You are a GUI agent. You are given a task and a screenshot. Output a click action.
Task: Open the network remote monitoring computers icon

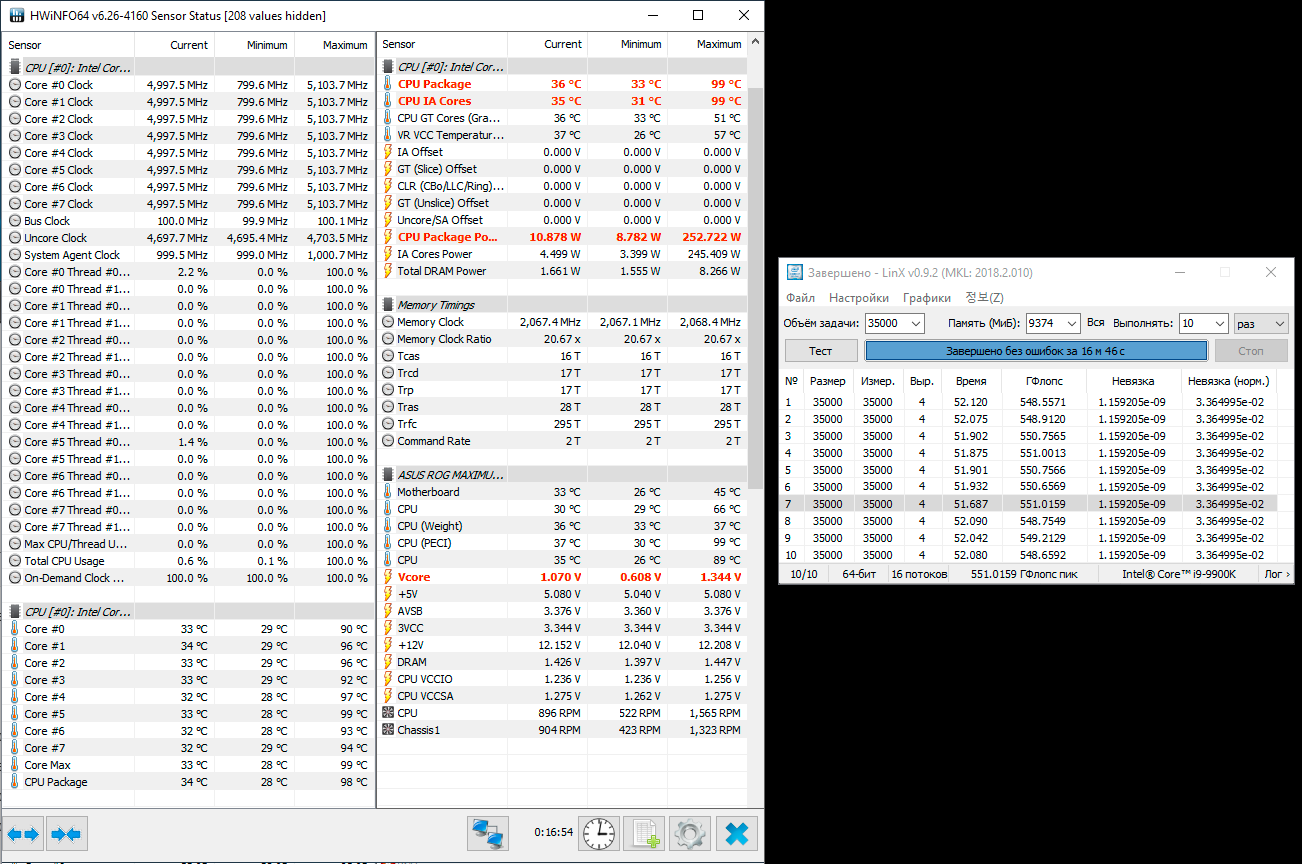tap(488, 833)
